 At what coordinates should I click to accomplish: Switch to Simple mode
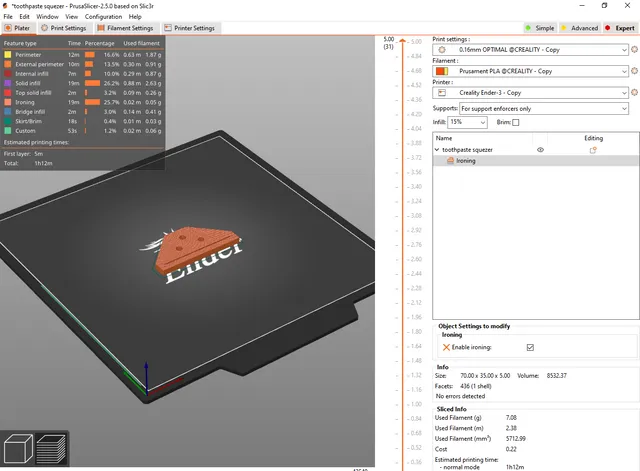point(543,28)
